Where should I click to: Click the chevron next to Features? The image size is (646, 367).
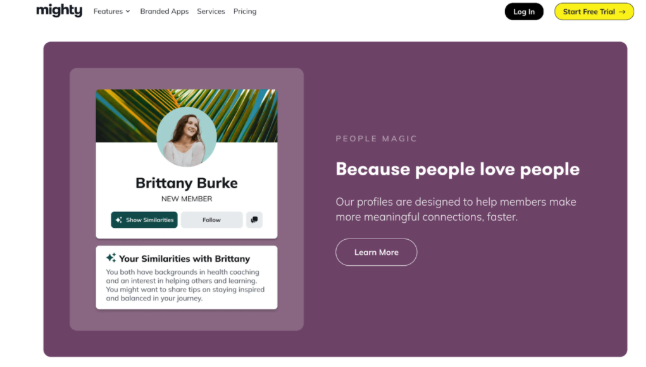128,12
